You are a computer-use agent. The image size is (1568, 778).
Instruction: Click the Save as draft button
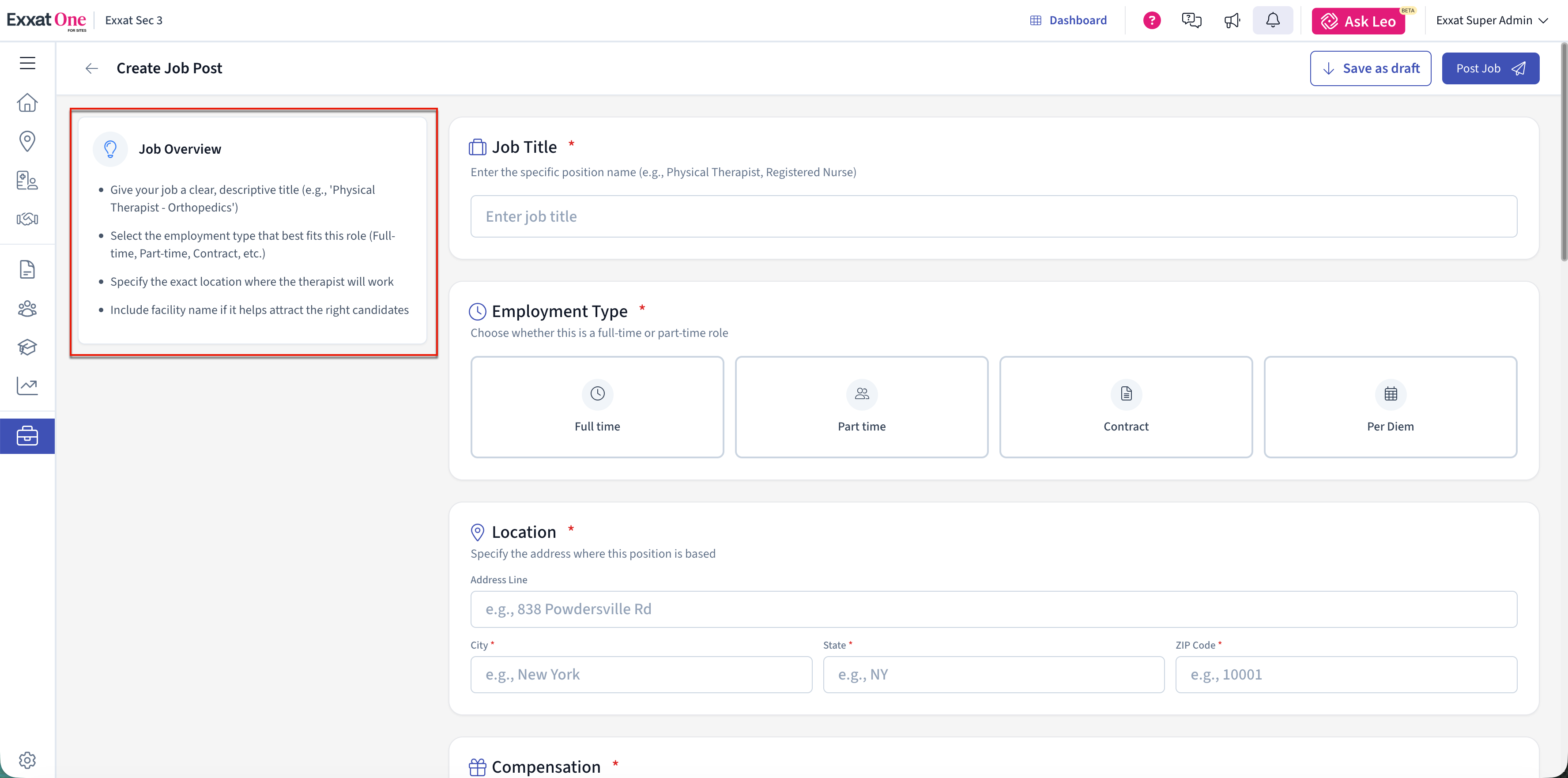(1370, 68)
